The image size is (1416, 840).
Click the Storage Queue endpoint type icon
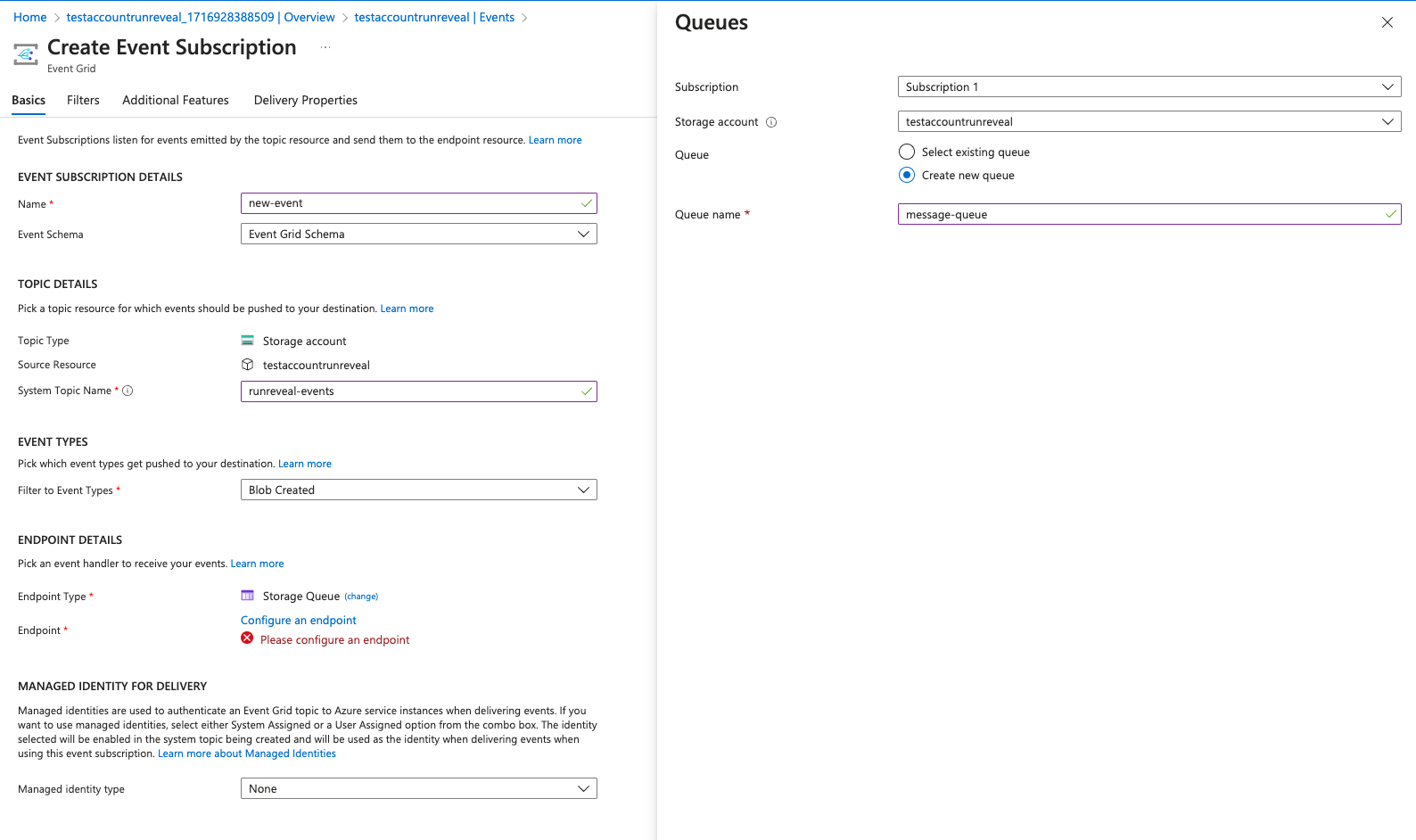point(248,596)
